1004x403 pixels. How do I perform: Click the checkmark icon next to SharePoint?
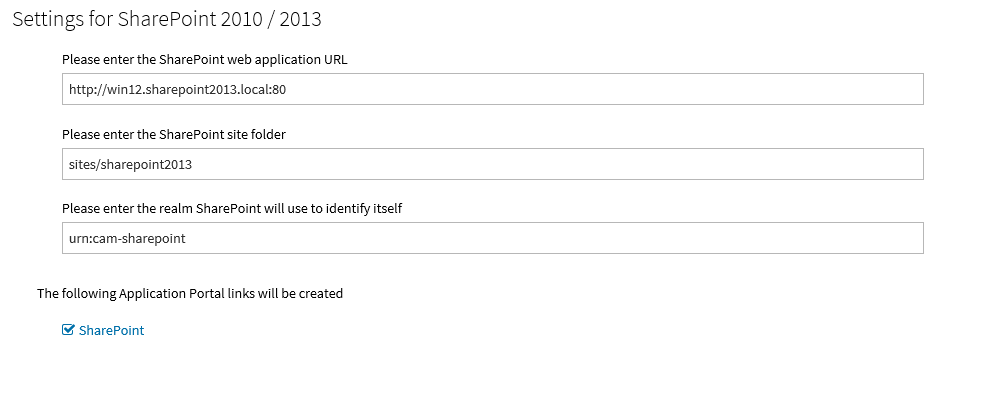pyautogui.click(x=68, y=330)
